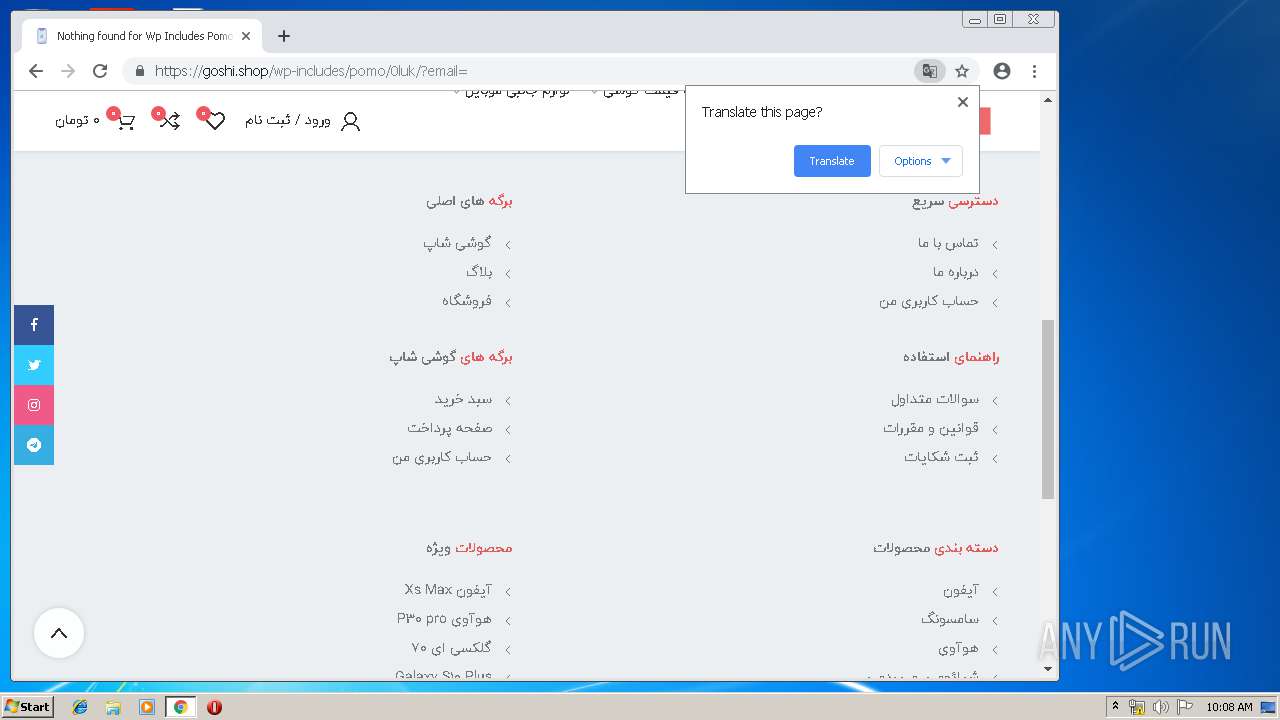
Task: Click the Twitter sidebar icon
Action: coord(34,365)
